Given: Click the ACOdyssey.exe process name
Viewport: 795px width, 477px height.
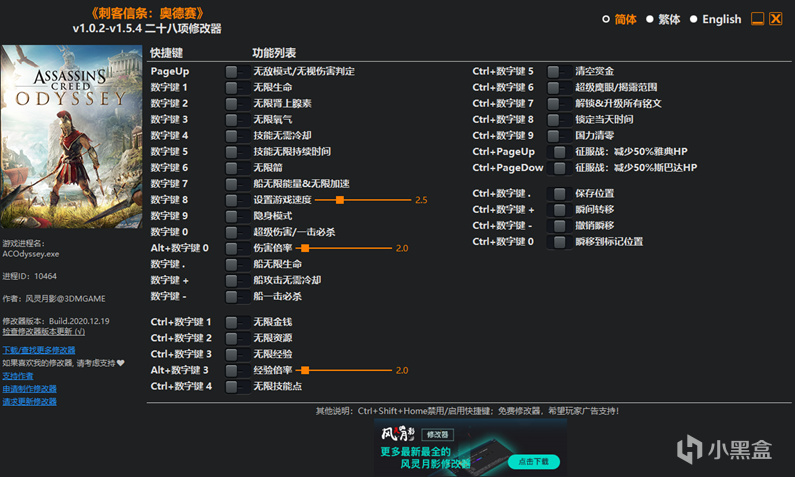Looking at the screenshot, I should [31, 254].
